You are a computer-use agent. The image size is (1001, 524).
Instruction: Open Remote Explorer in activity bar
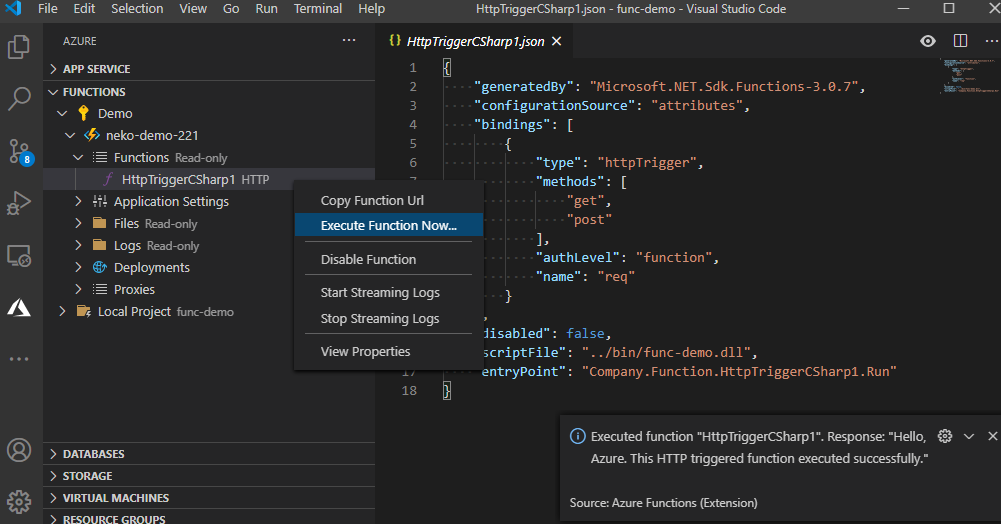click(19, 256)
